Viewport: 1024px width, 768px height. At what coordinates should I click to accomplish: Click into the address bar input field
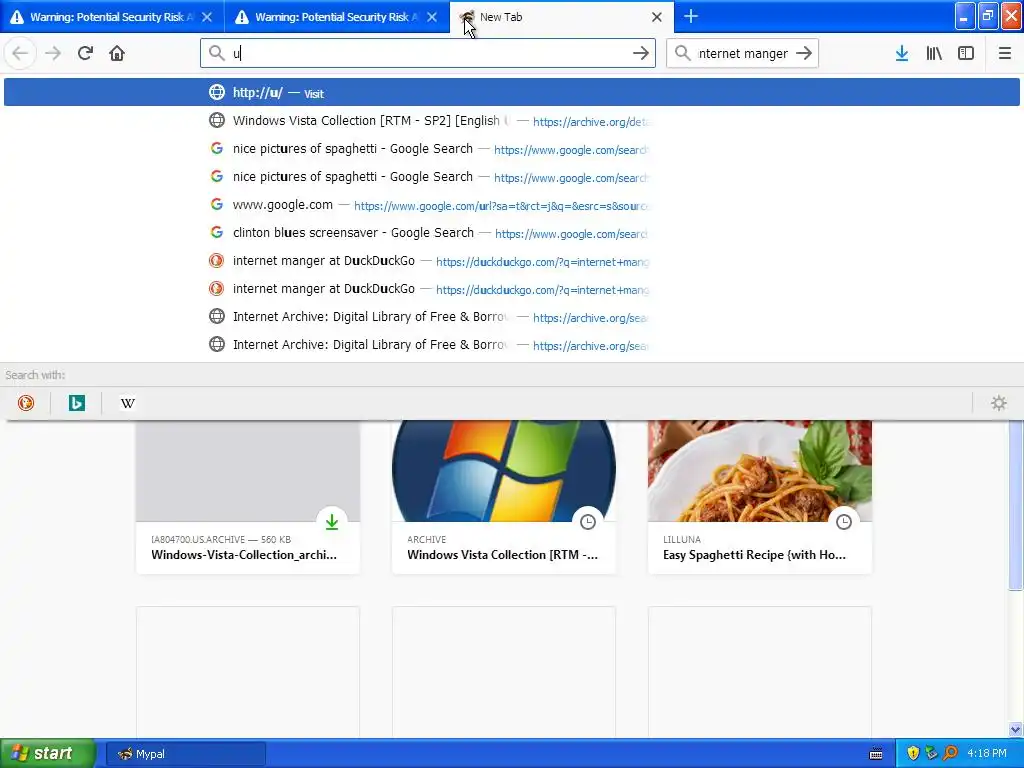point(428,53)
